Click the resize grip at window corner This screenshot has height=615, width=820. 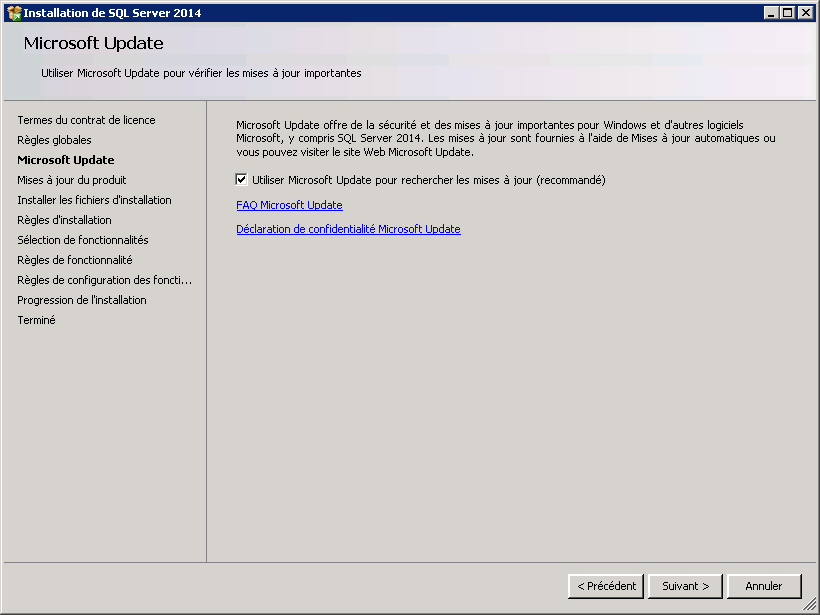pos(810,605)
